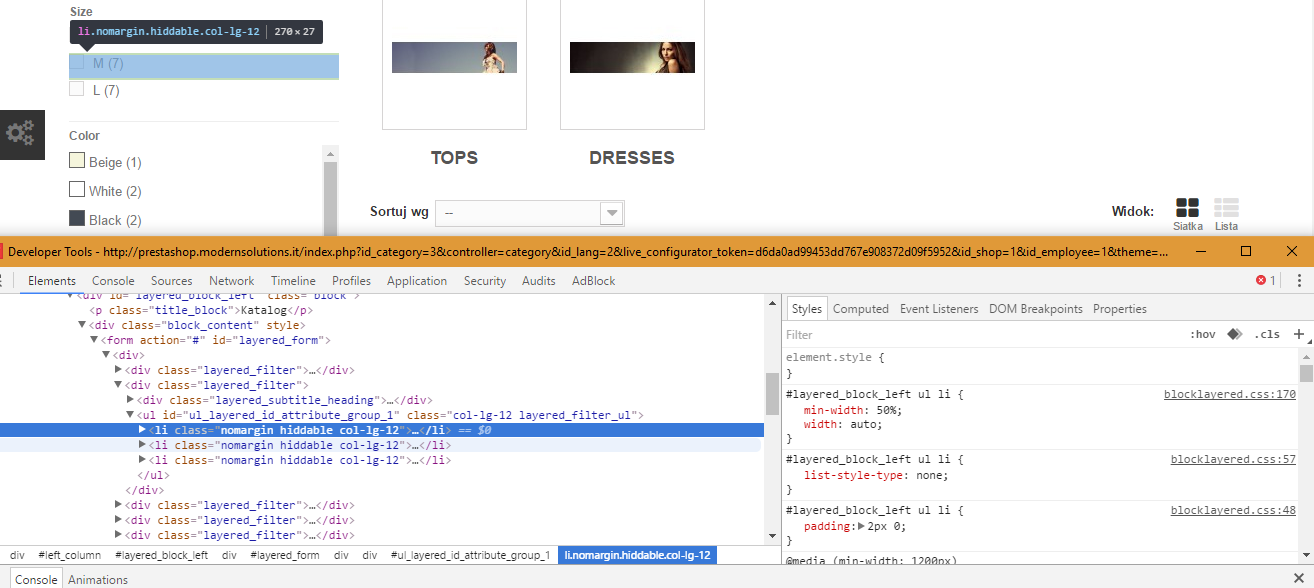Image resolution: width=1314 pixels, height=588 pixels.
Task: Minimize the Developer Tools window
Action: pyautogui.click(x=1200, y=251)
